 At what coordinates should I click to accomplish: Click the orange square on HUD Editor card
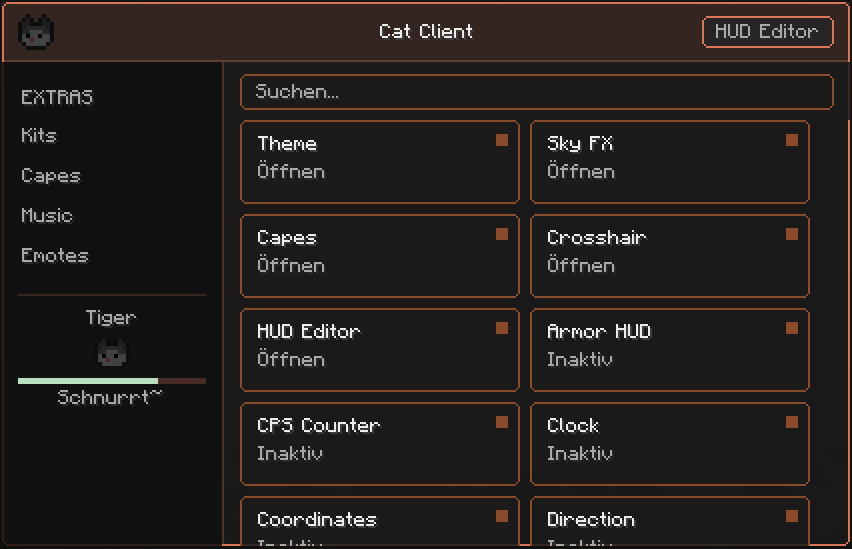click(x=502, y=328)
